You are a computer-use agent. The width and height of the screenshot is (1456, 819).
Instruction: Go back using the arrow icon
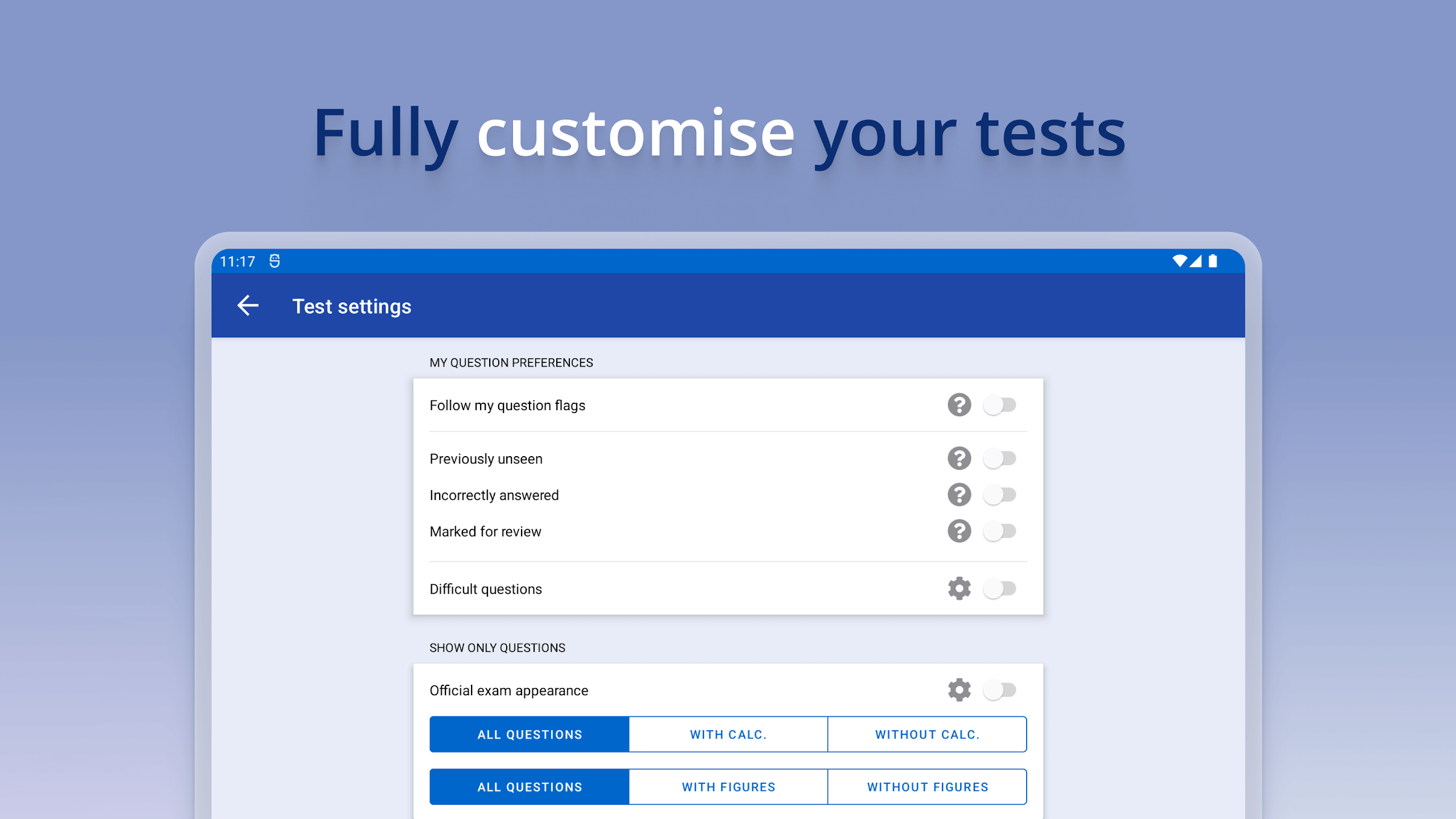pos(248,306)
